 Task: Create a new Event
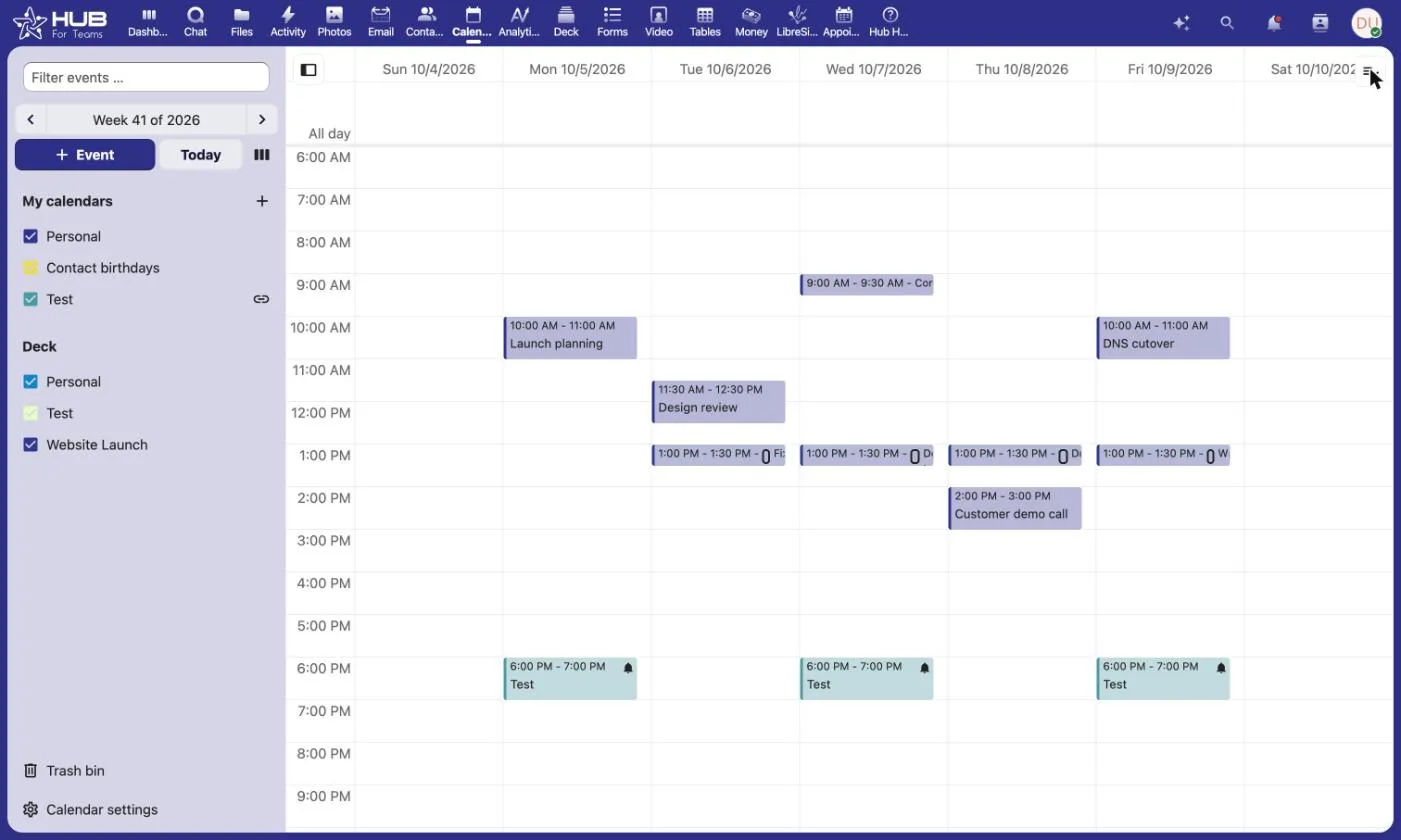pyautogui.click(x=85, y=155)
